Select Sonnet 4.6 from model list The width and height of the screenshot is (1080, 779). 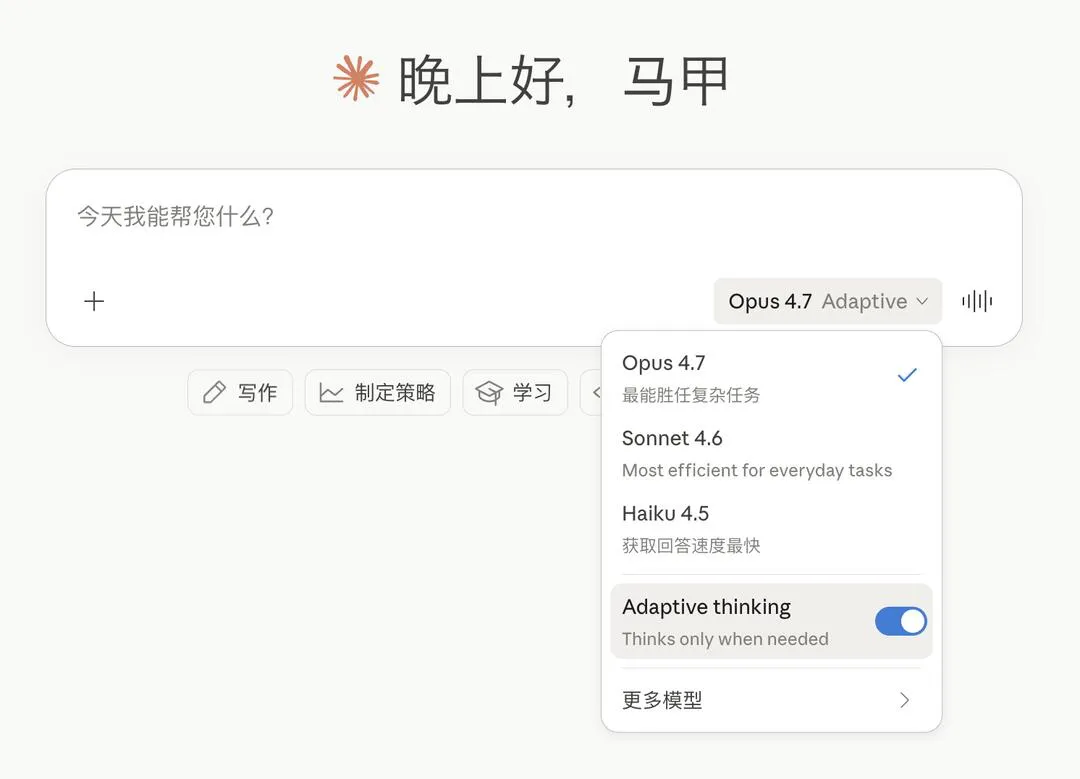(x=771, y=453)
